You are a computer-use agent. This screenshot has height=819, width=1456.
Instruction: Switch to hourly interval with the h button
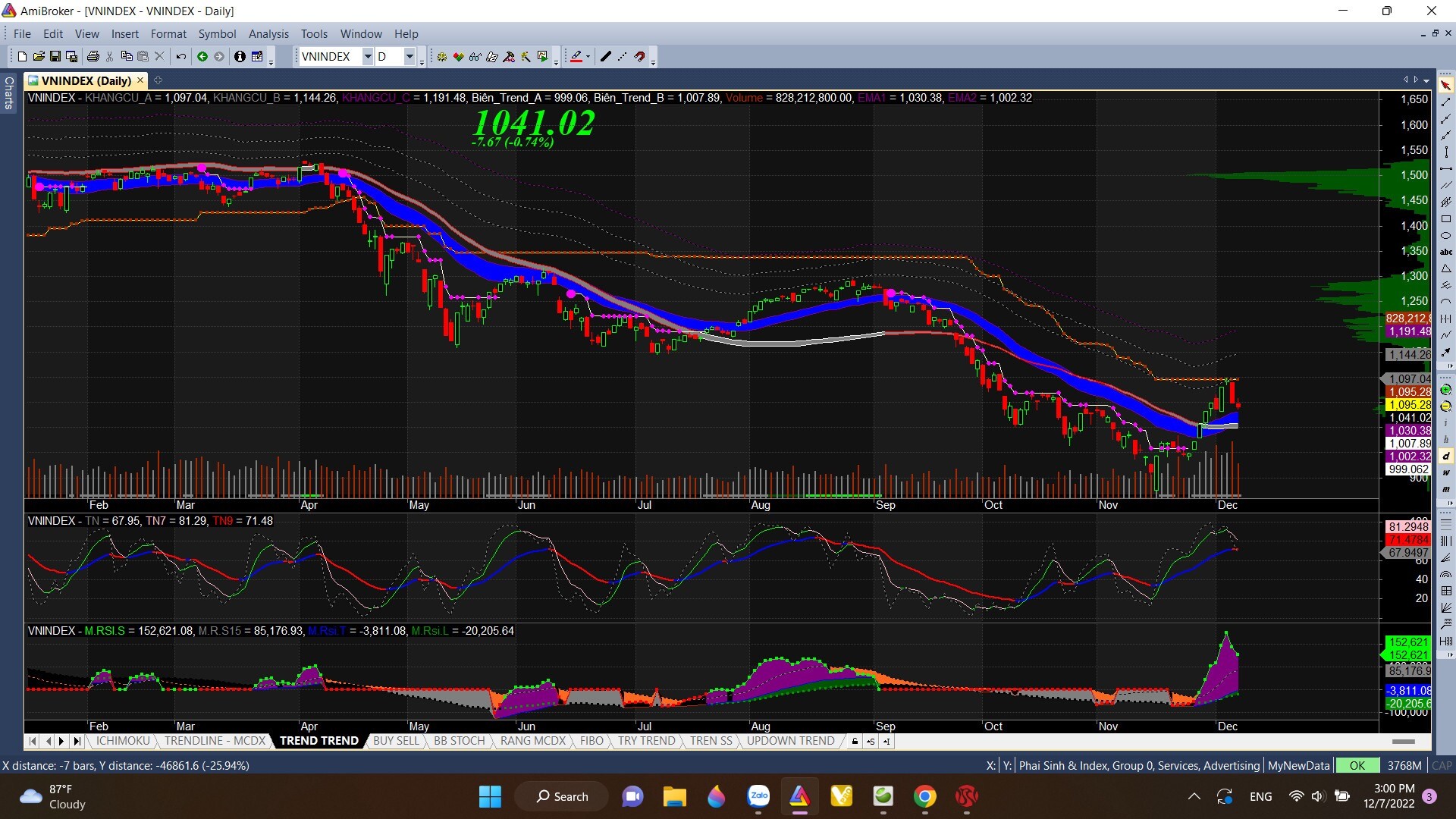pos(1445,440)
